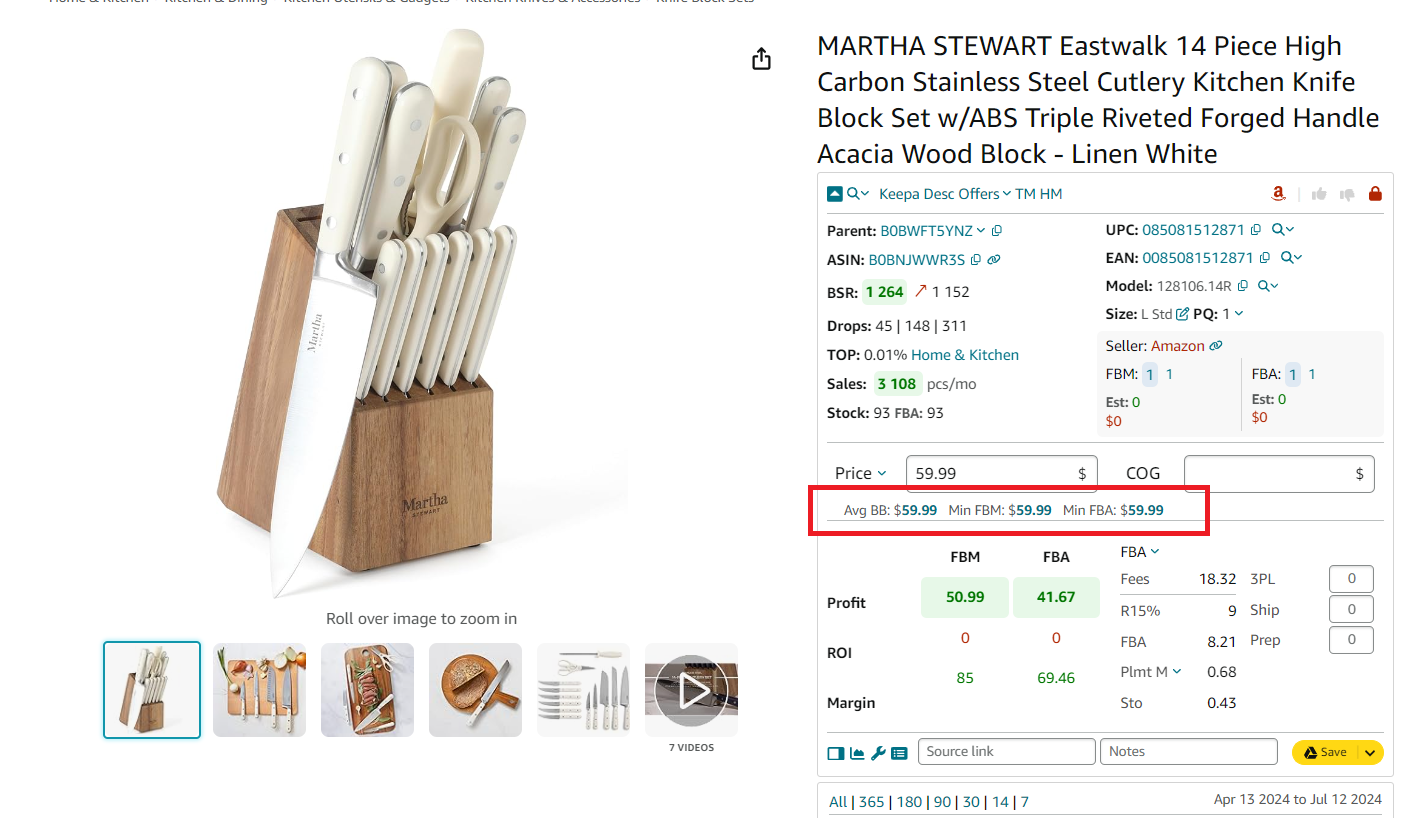1407x818 pixels.
Task: Expand the Save button dropdown chevron
Action: [1368, 752]
